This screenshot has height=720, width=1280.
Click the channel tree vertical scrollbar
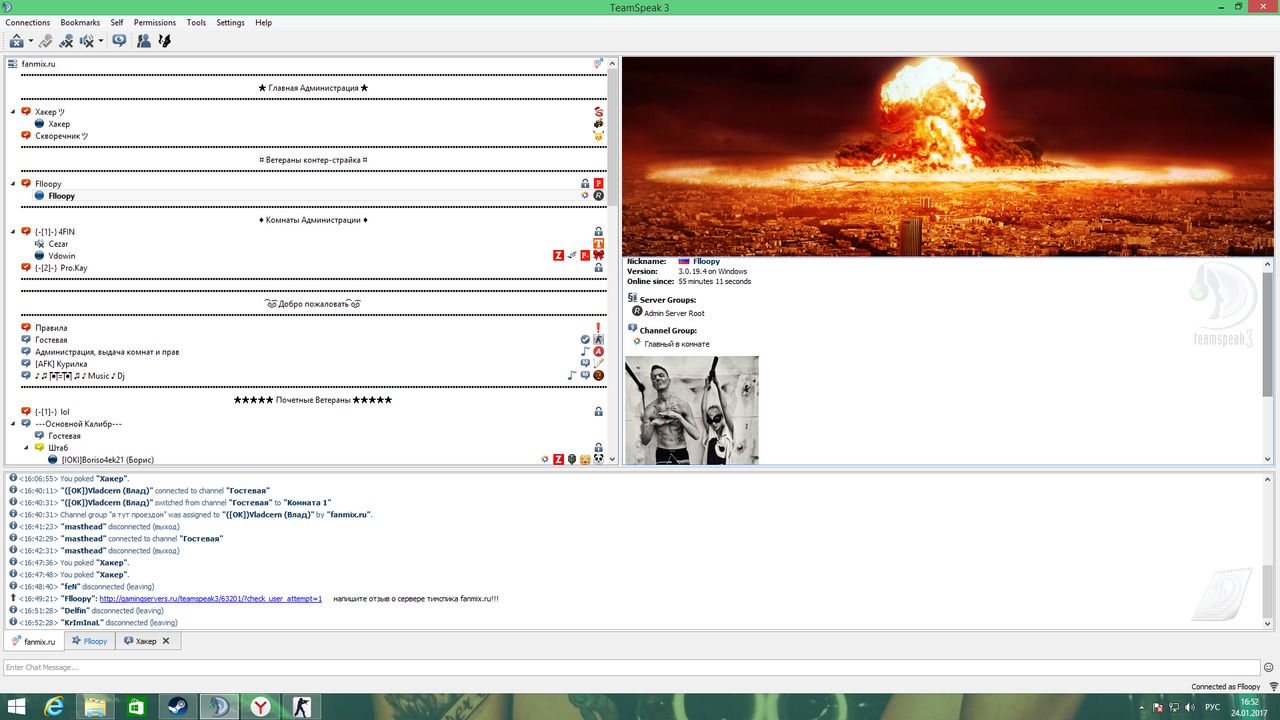point(612,250)
